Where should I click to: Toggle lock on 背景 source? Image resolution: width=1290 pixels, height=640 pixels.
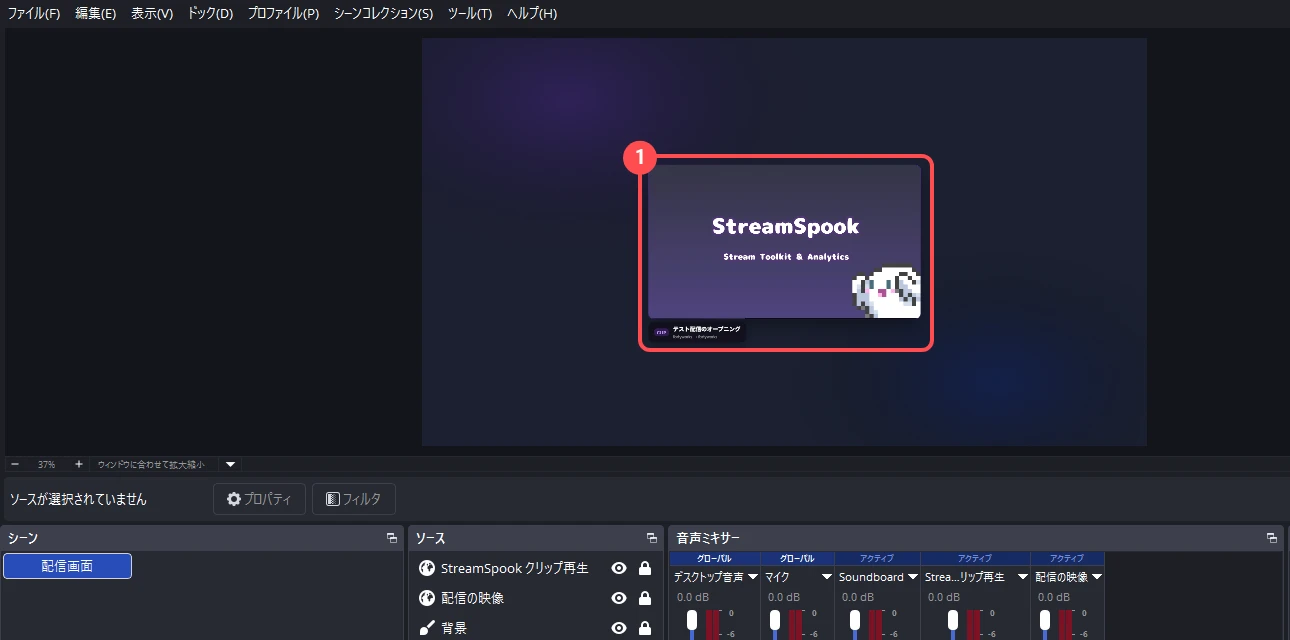pos(645,628)
